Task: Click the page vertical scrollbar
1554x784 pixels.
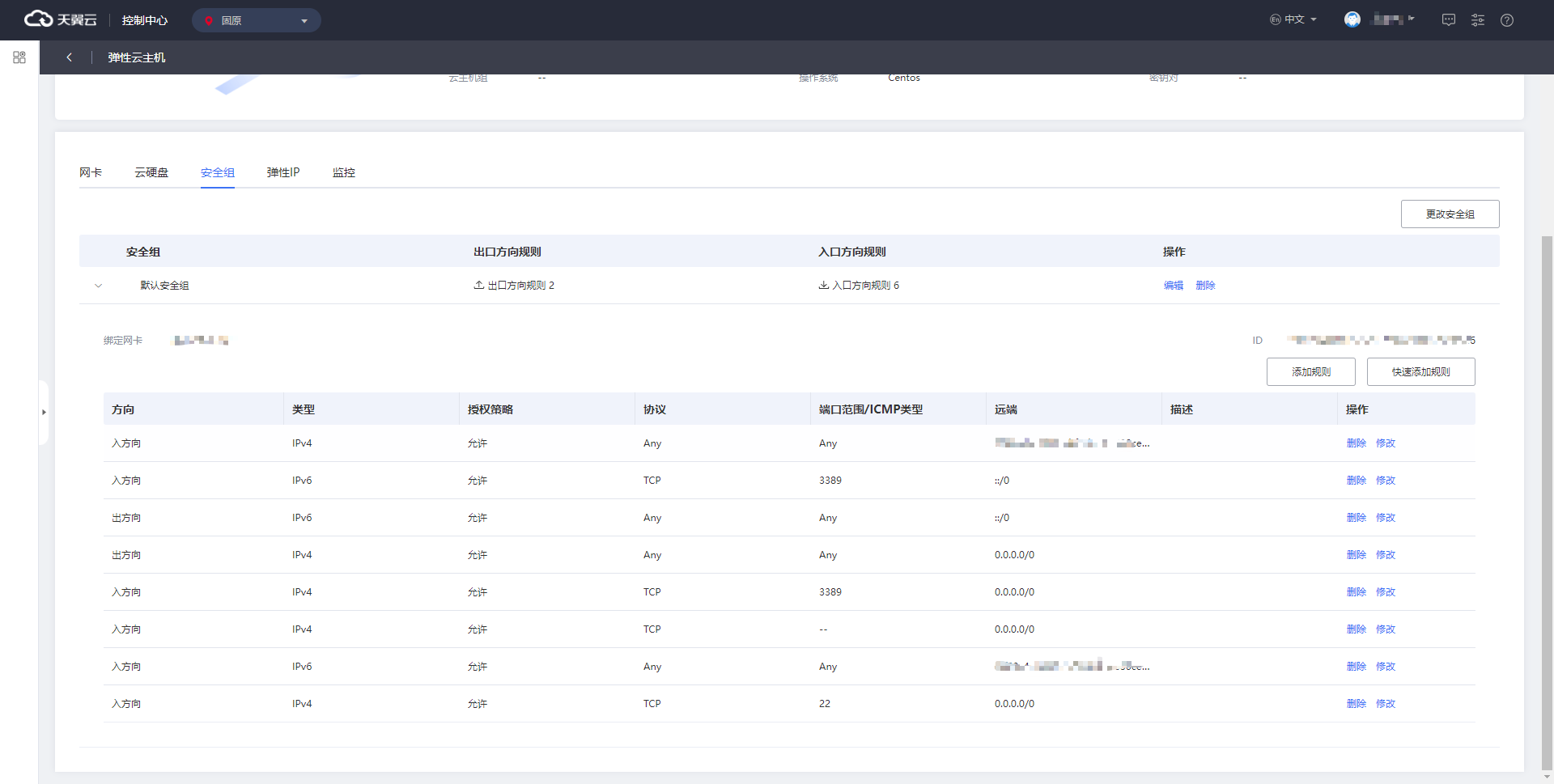Action: coord(1547,502)
